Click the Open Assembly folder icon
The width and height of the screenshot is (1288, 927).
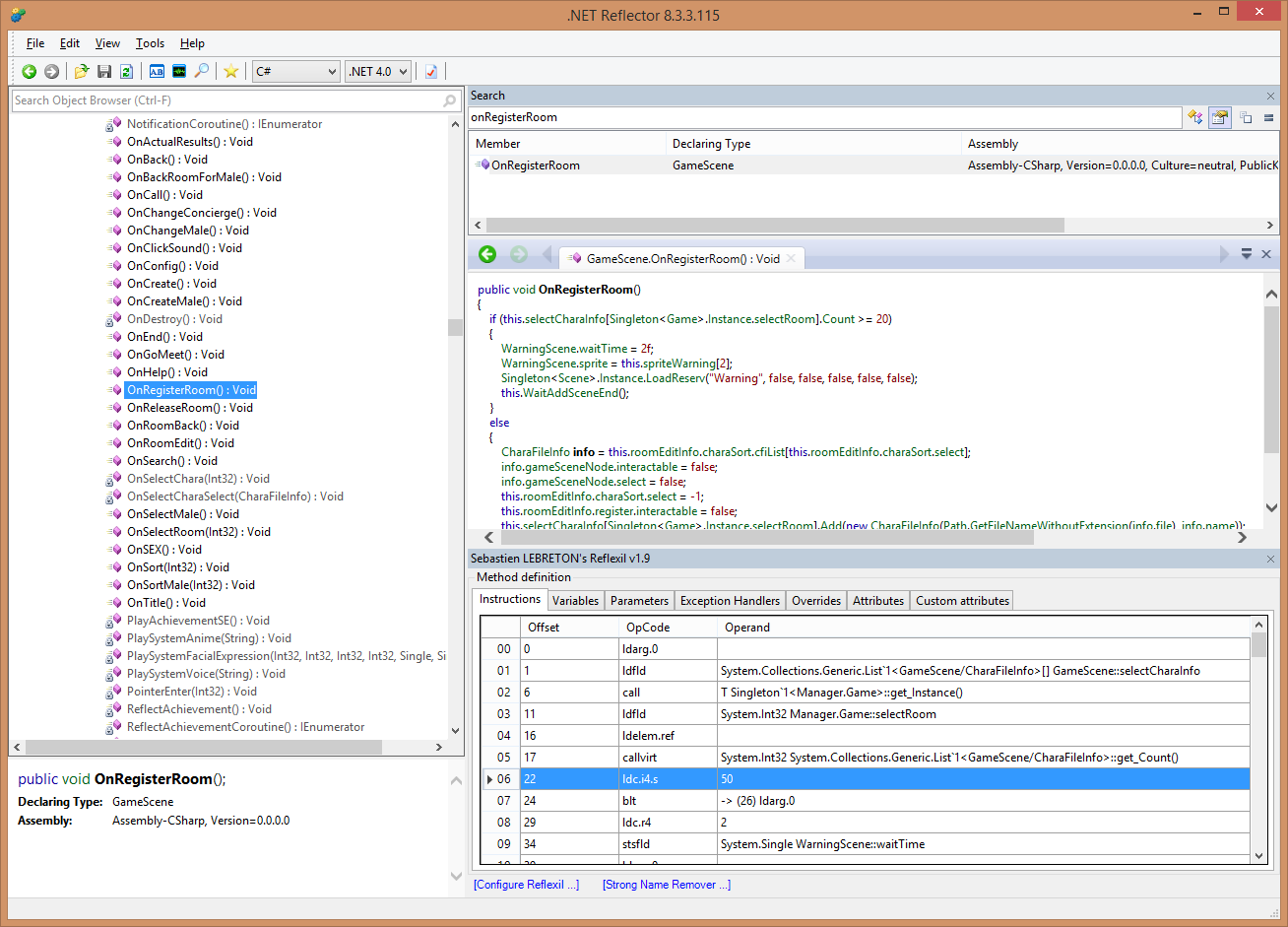coord(82,71)
